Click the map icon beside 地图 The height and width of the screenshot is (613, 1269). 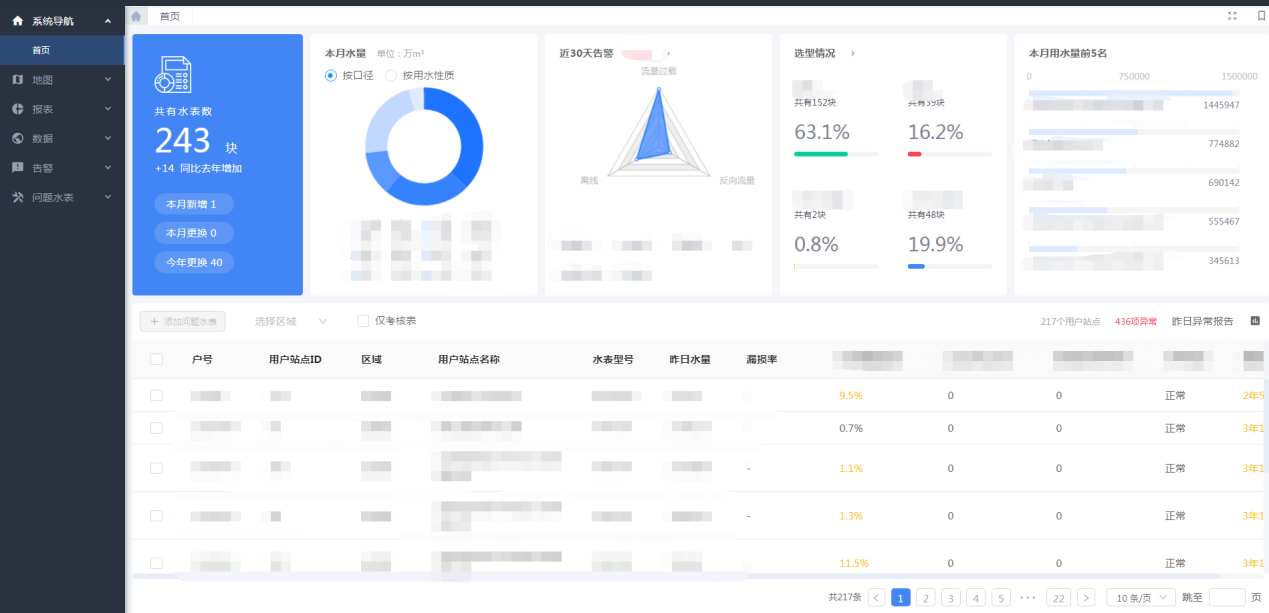(17, 79)
